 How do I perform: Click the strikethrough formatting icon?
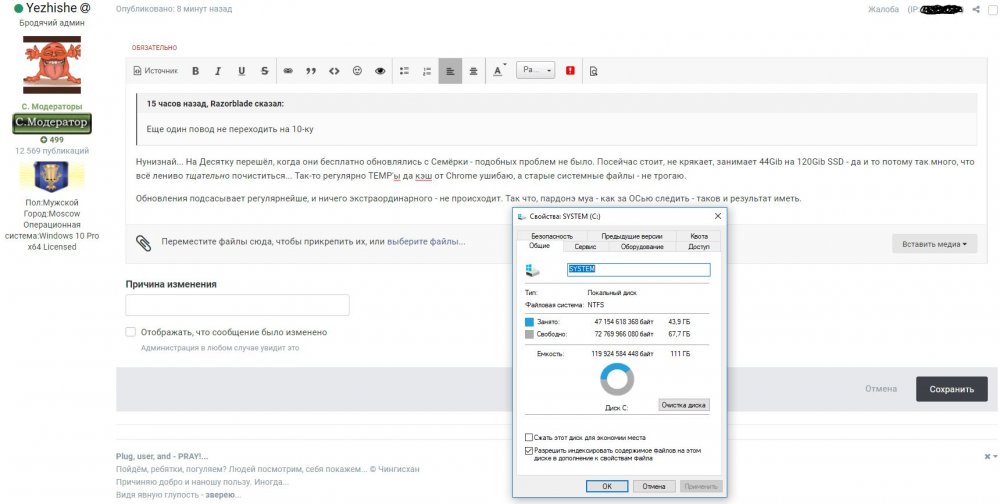[x=264, y=71]
